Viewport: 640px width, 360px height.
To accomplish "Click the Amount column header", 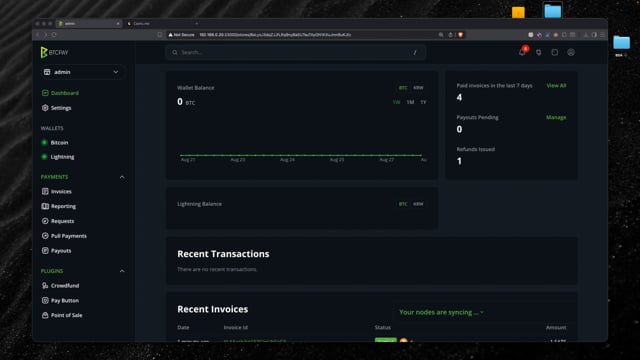I will pos(556,327).
